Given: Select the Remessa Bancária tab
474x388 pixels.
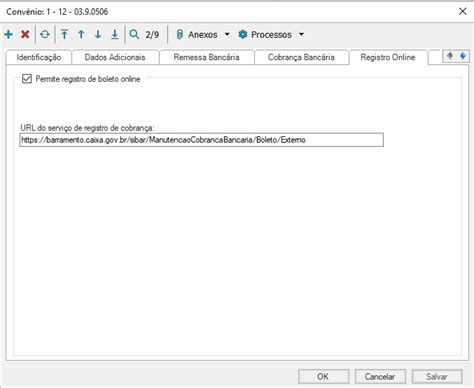Looking at the screenshot, I should (x=206, y=57).
